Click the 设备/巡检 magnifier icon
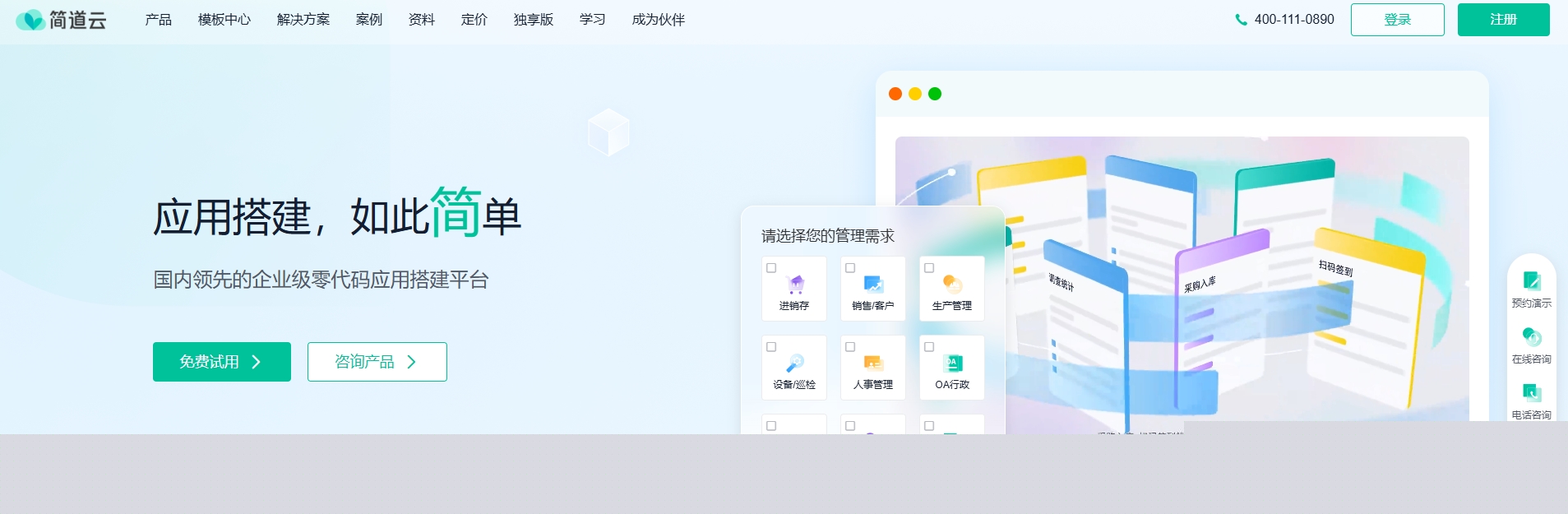The image size is (1568, 514). pos(795,363)
